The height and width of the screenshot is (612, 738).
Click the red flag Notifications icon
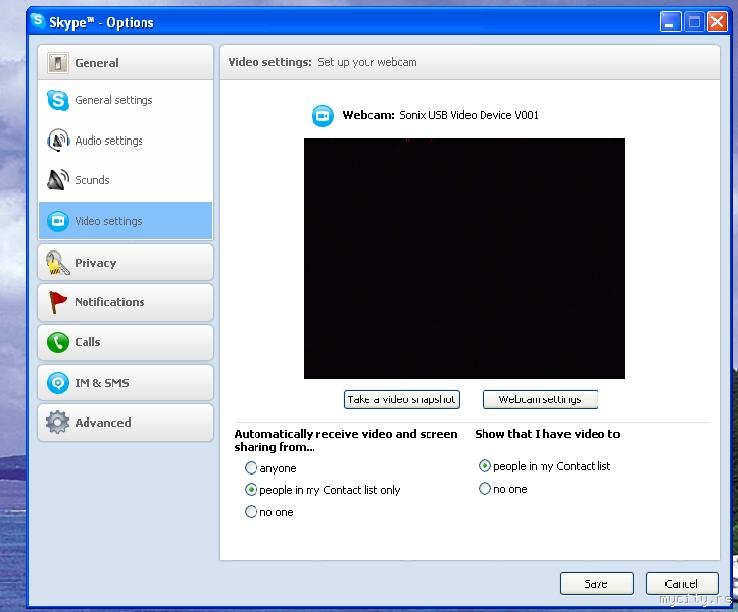click(x=57, y=302)
